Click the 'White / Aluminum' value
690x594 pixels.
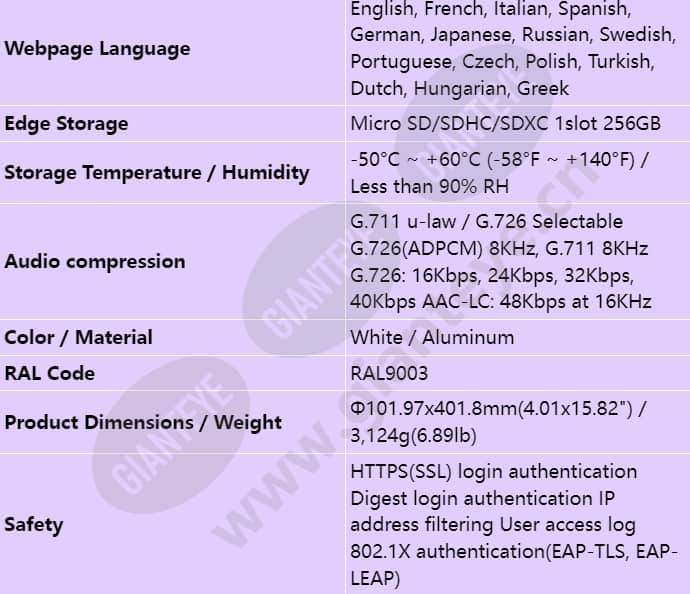tap(432, 337)
